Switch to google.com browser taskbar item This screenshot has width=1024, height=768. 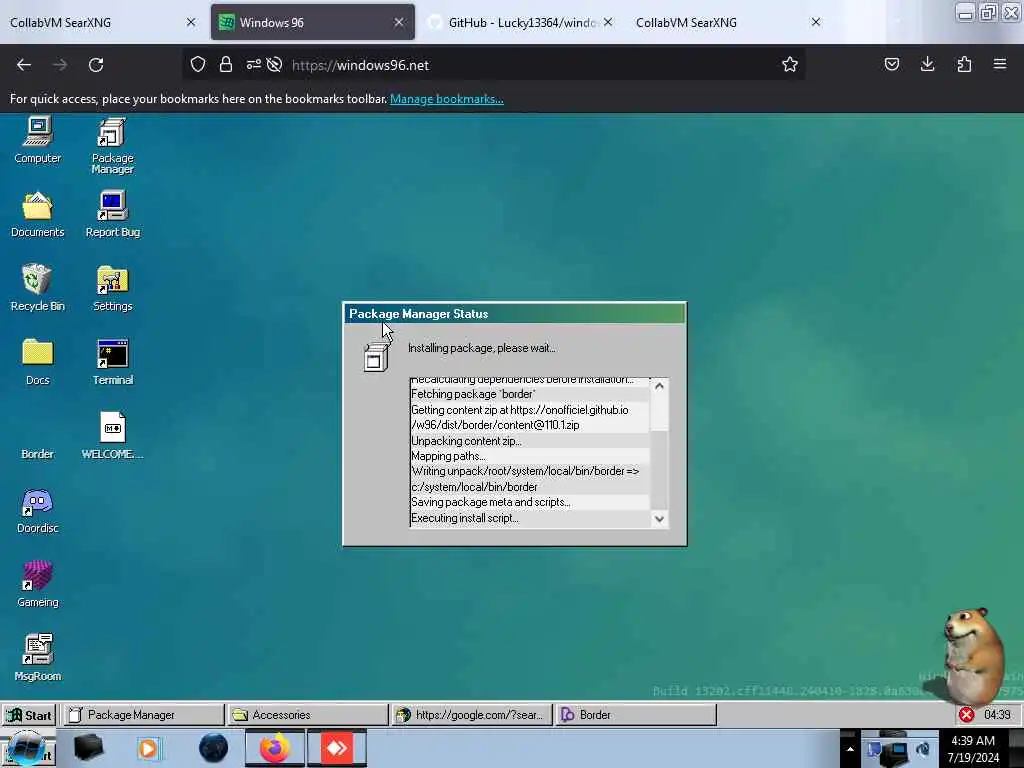pyautogui.click(x=472, y=715)
